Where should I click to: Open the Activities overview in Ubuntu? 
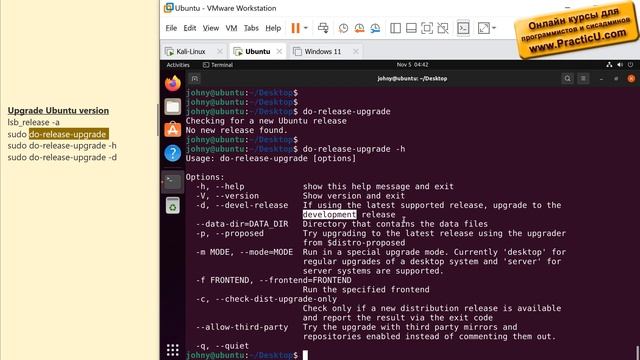[178, 65]
